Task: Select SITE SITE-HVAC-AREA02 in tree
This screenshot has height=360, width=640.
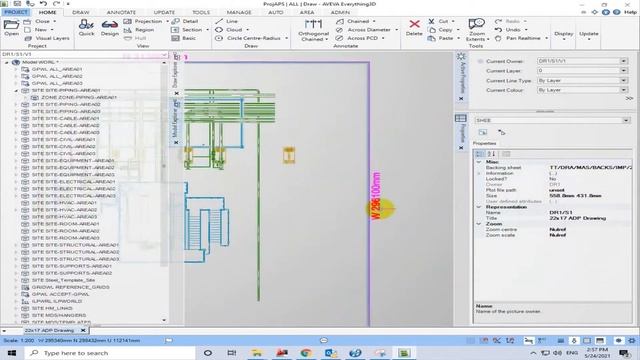Action: click(x=64, y=210)
